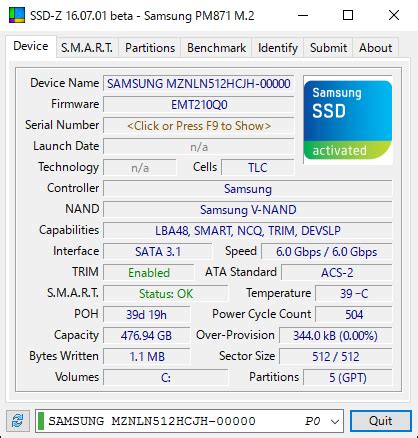
Task: Click the Interface value SATA 3.1
Action: (158, 252)
